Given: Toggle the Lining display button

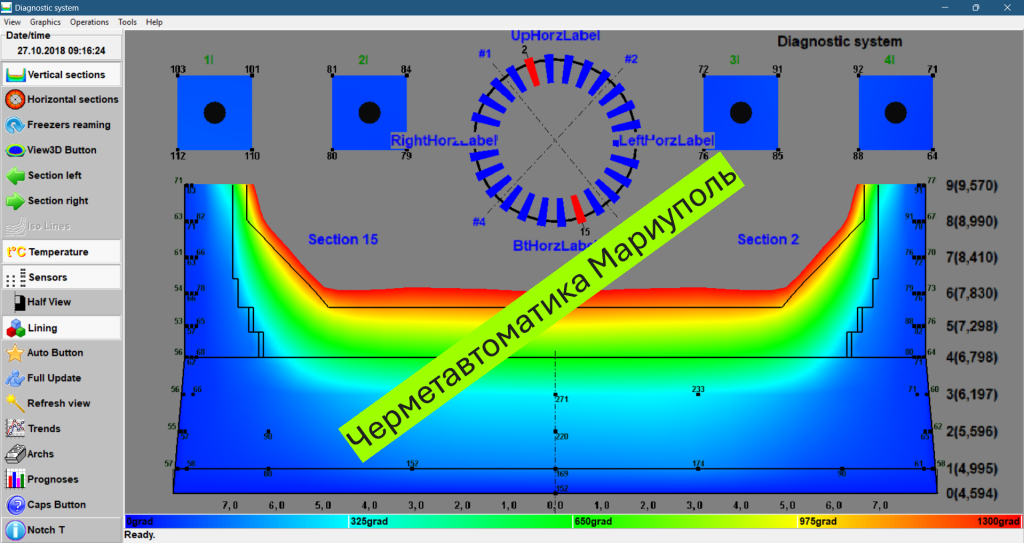Looking at the screenshot, I should pyautogui.click(x=61, y=328).
